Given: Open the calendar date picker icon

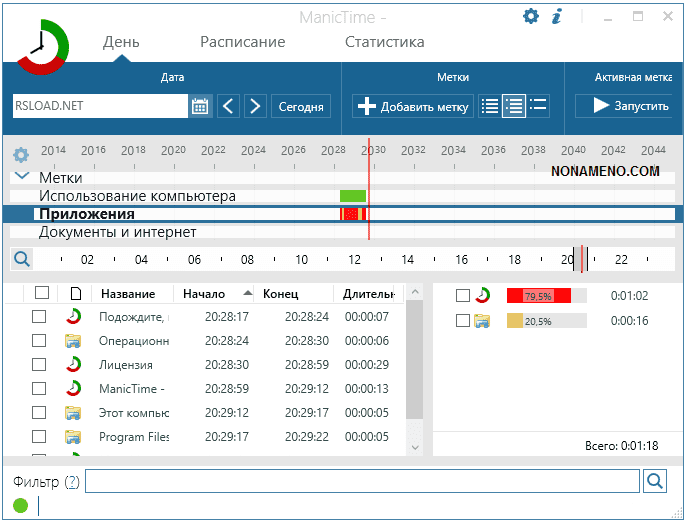Looking at the screenshot, I should pyautogui.click(x=200, y=106).
